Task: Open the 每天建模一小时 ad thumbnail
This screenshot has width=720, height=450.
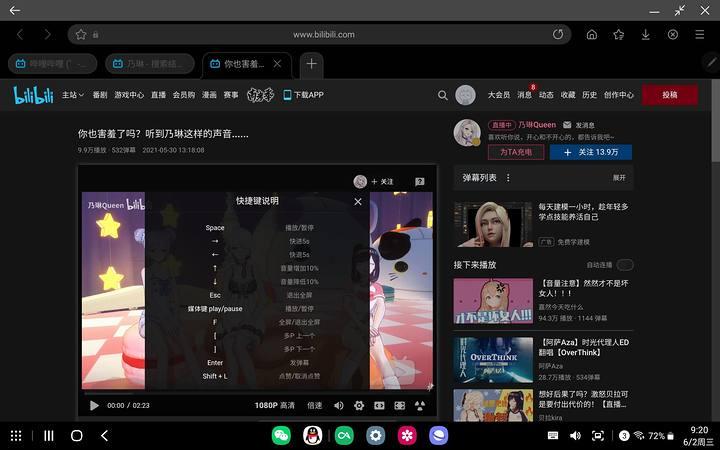Action: tap(493, 225)
